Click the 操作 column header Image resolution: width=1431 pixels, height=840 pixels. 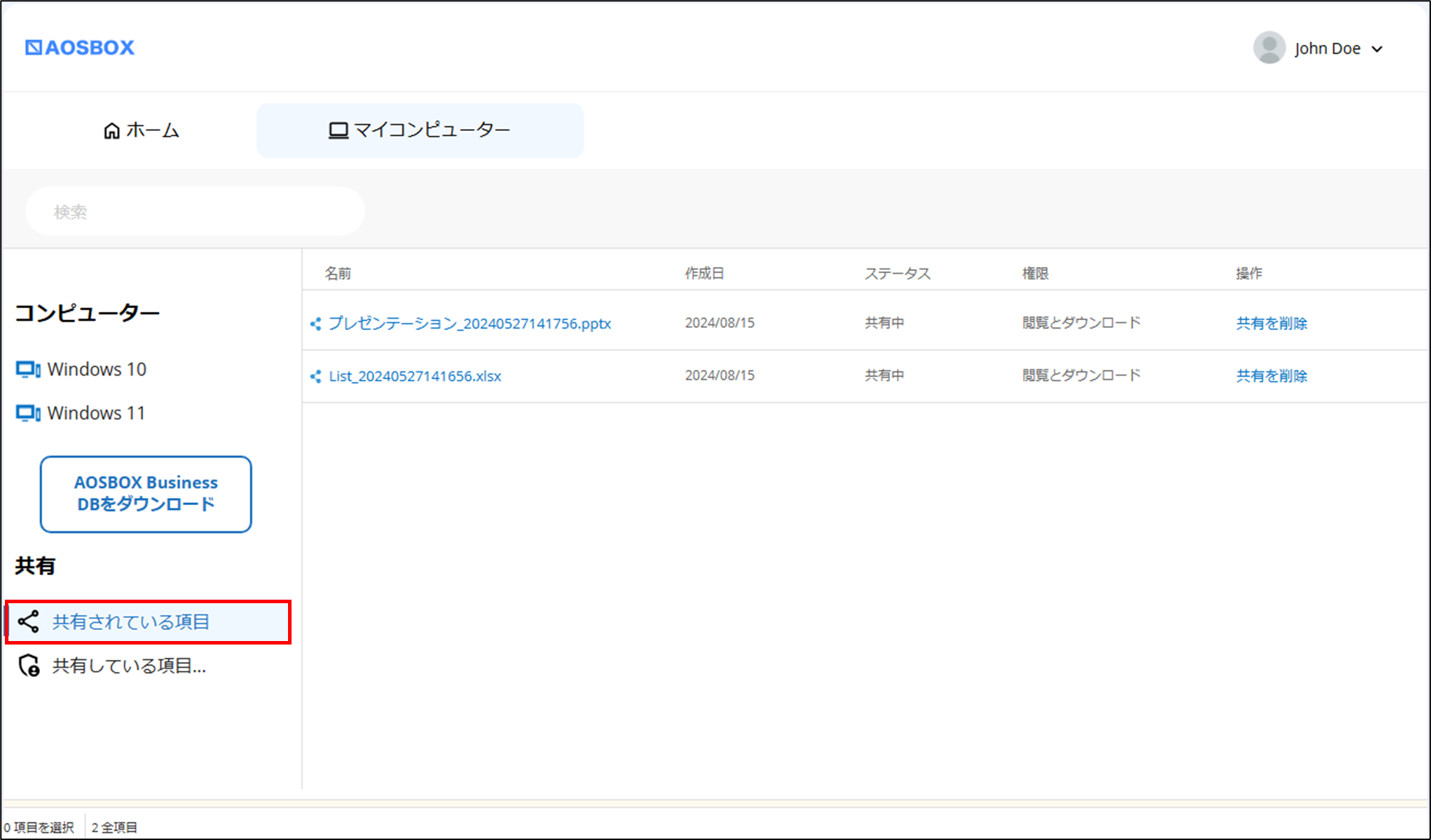tap(1249, 273)
